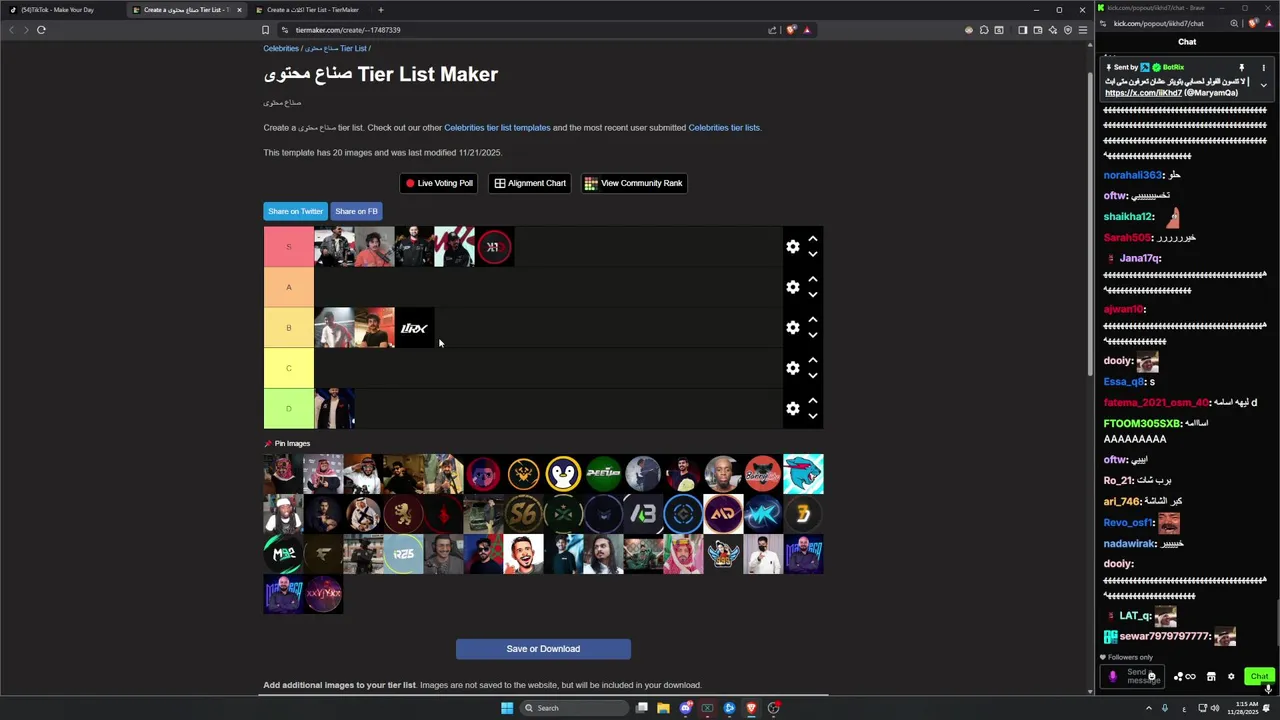
Task: Share tier list on FB
Action: (x=356, y=211)
